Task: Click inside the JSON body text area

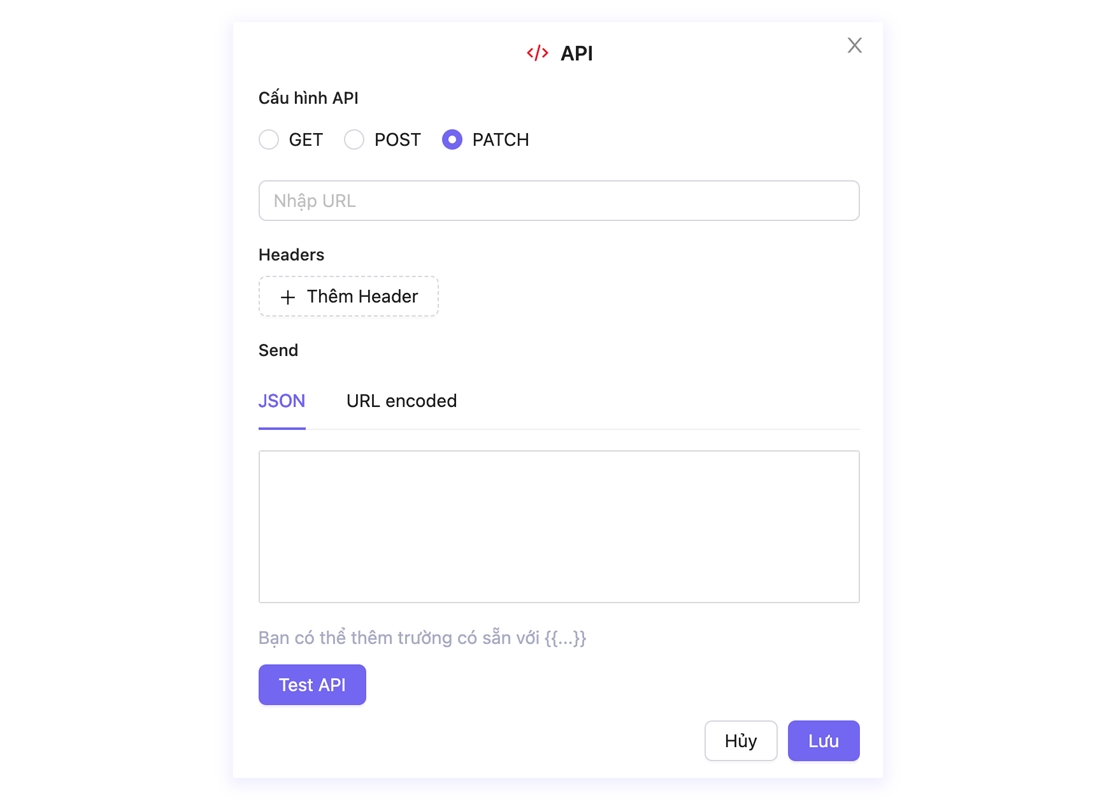Action: (558, 526)
